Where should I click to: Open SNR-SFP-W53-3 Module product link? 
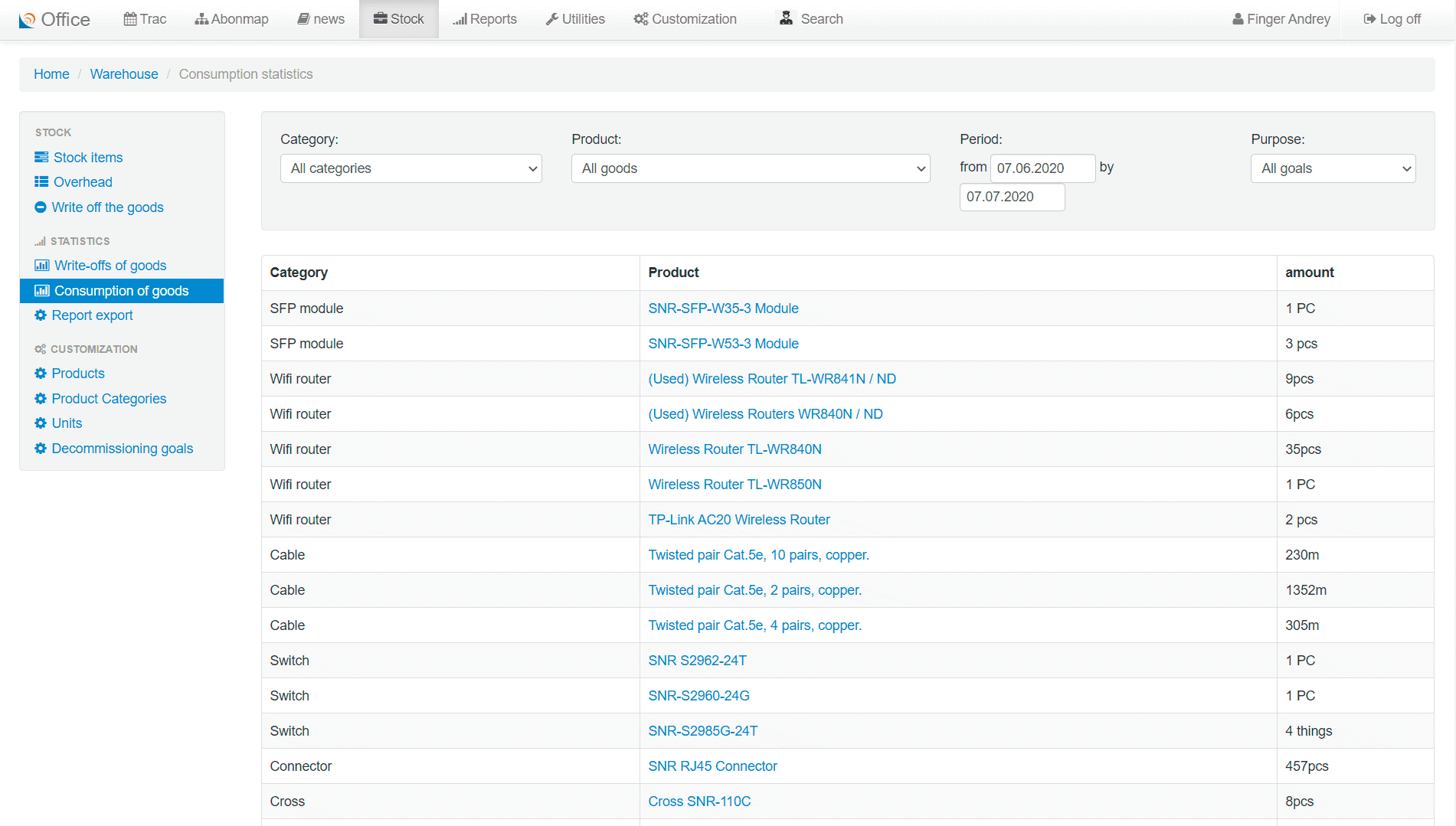coord(723,344)
